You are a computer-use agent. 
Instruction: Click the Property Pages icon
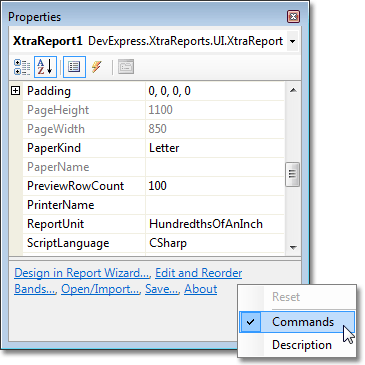click(126, 67)
